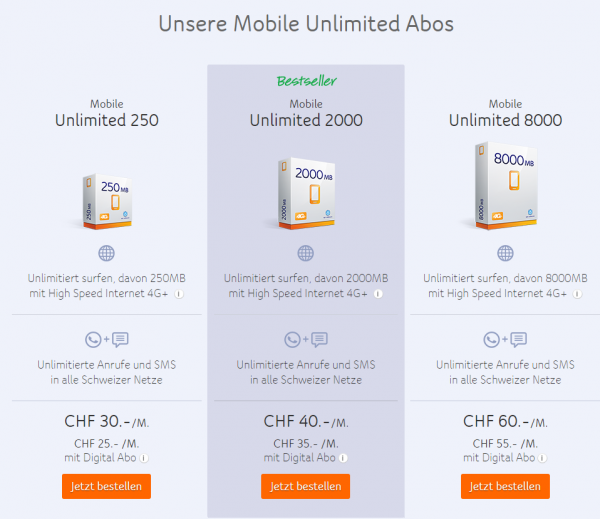Open info icon beside 2000MB High Speed Internet
The image size is (600, 519).
click(x=378, y=294)
